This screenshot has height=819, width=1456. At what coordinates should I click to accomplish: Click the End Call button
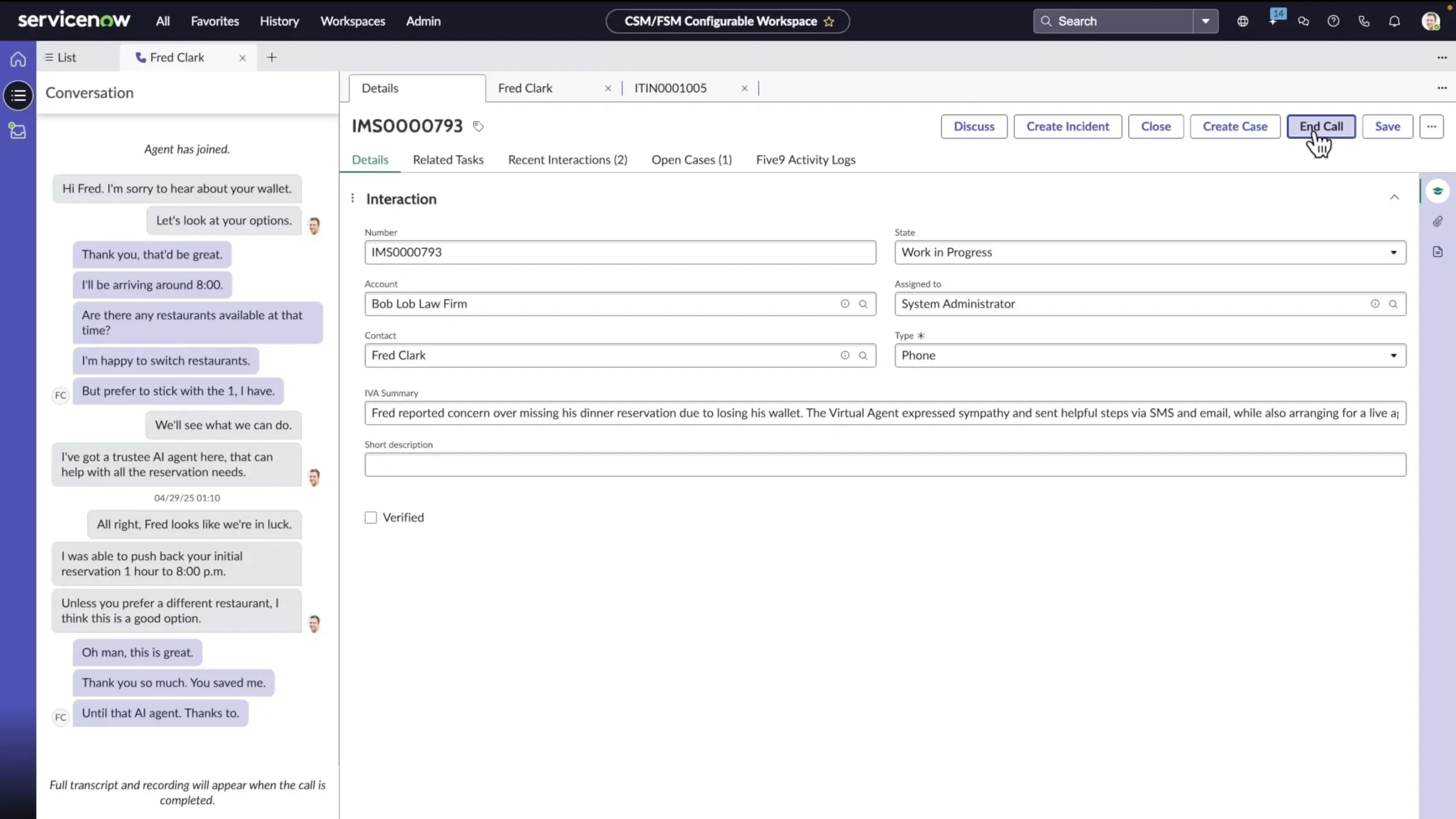1322,126
